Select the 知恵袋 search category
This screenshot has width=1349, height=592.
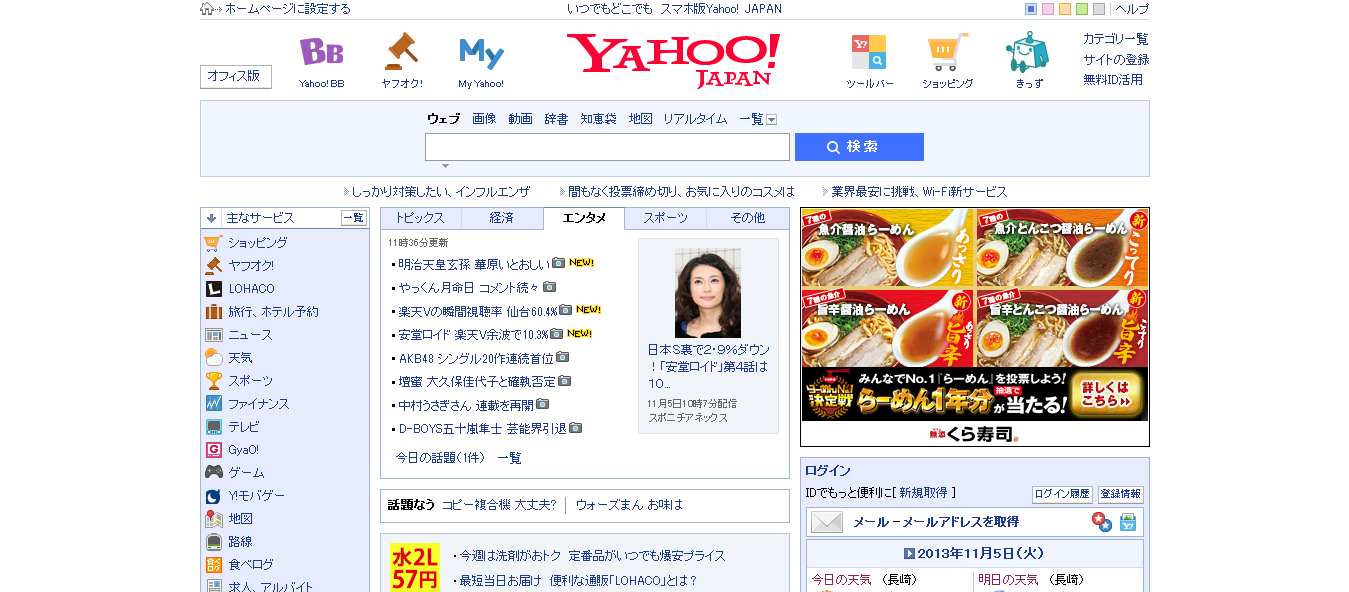(599, 119)
